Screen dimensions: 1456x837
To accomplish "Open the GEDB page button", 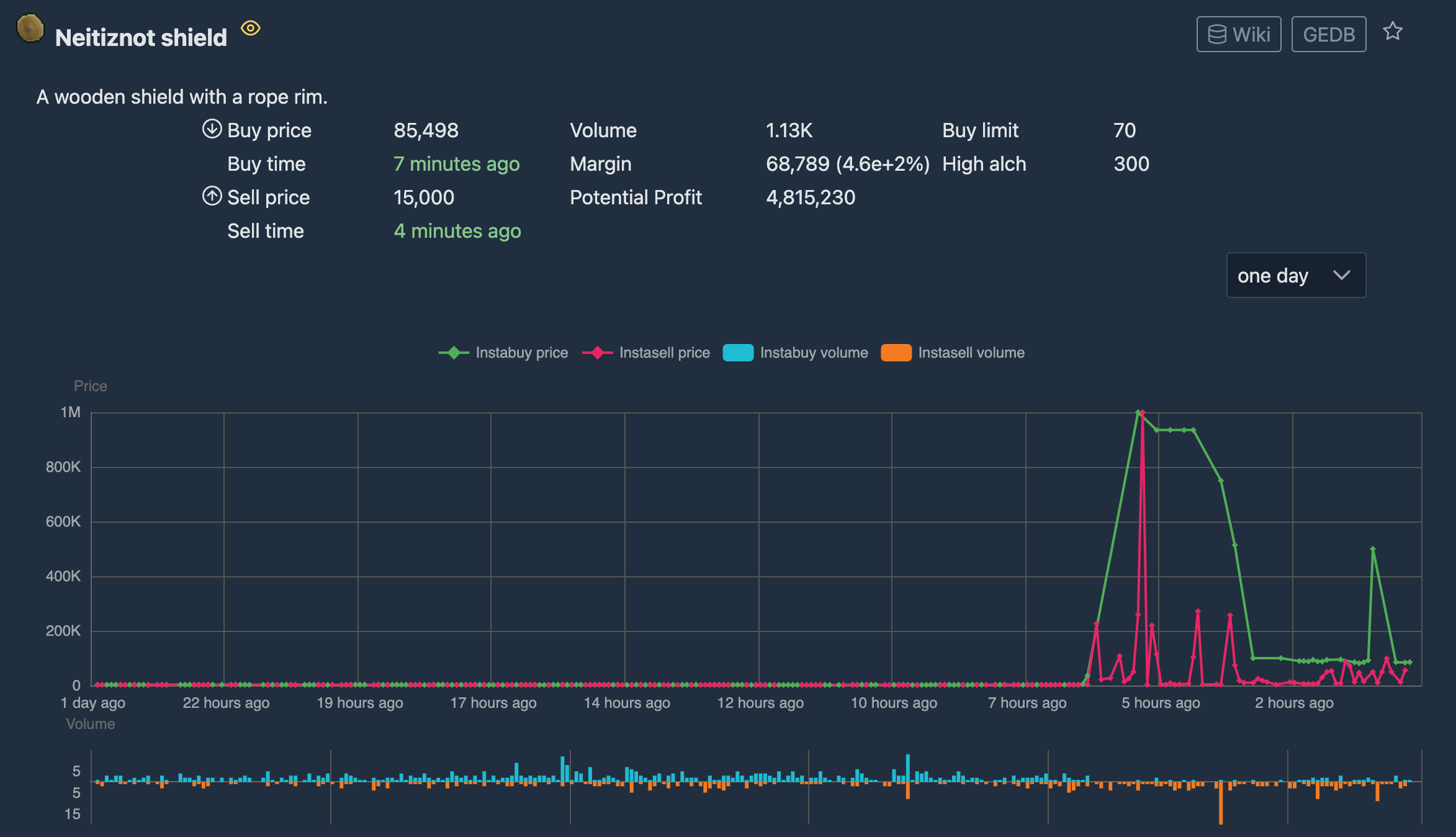I will tap(1328, 35).
